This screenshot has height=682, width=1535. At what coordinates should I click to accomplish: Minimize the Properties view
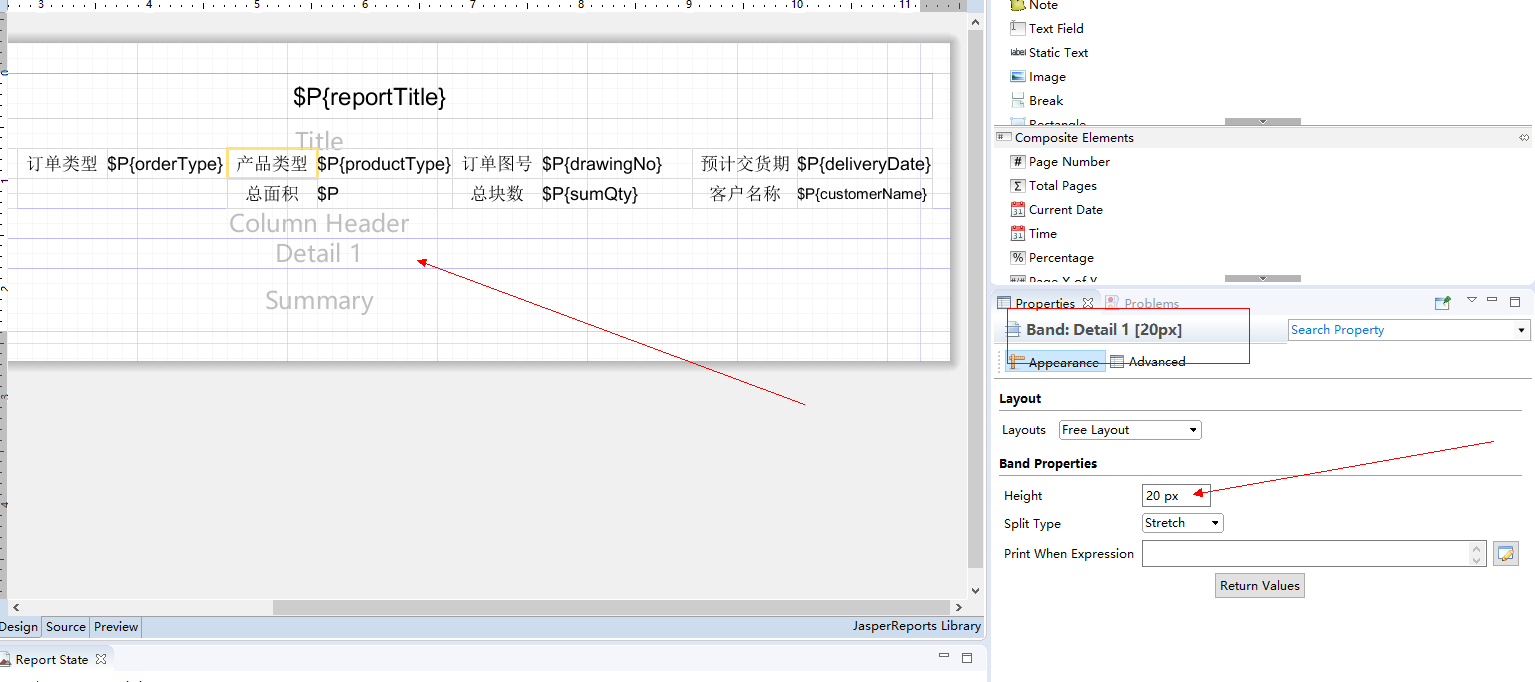tap(1492, 300)
